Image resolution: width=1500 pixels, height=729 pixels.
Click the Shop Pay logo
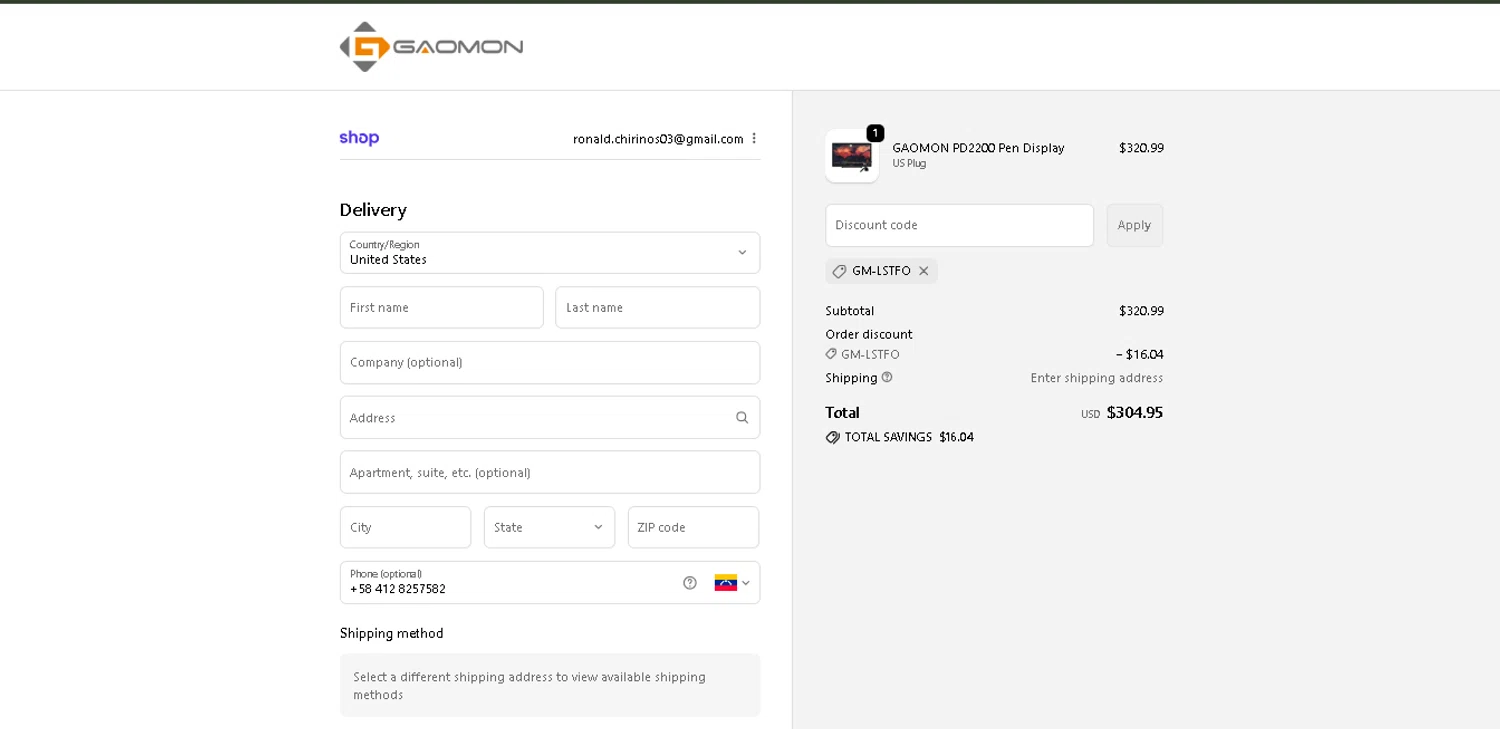pyautogui.click(x=359, y=138)
